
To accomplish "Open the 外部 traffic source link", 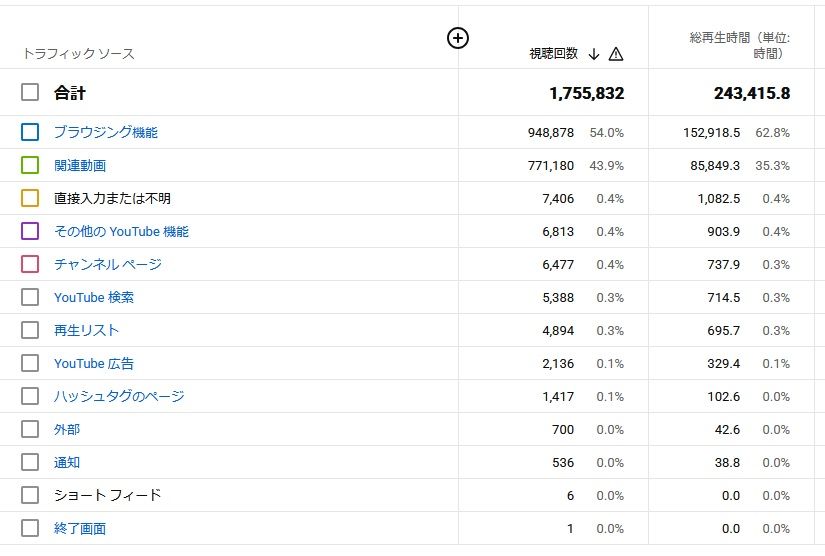I will (x=67, y=429).
